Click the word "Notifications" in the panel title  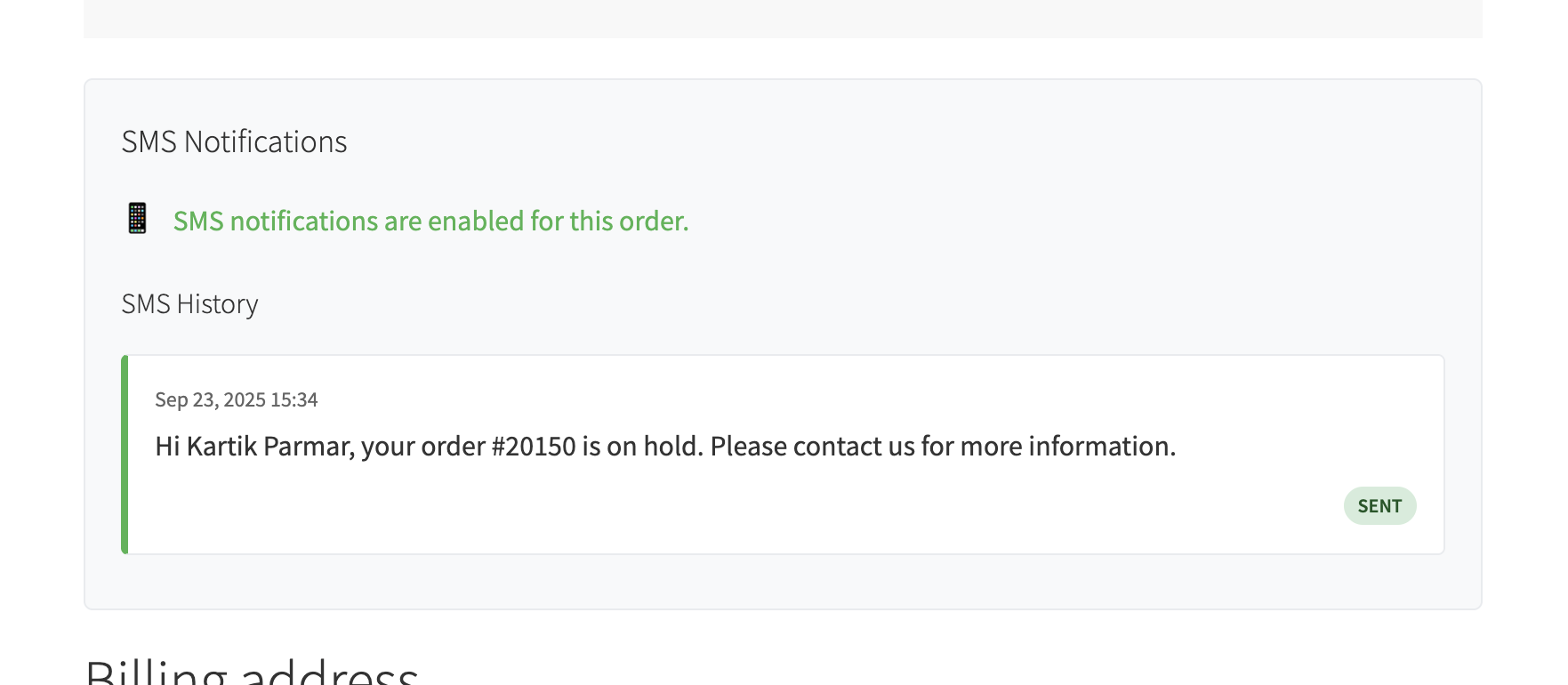click(265, 142)
